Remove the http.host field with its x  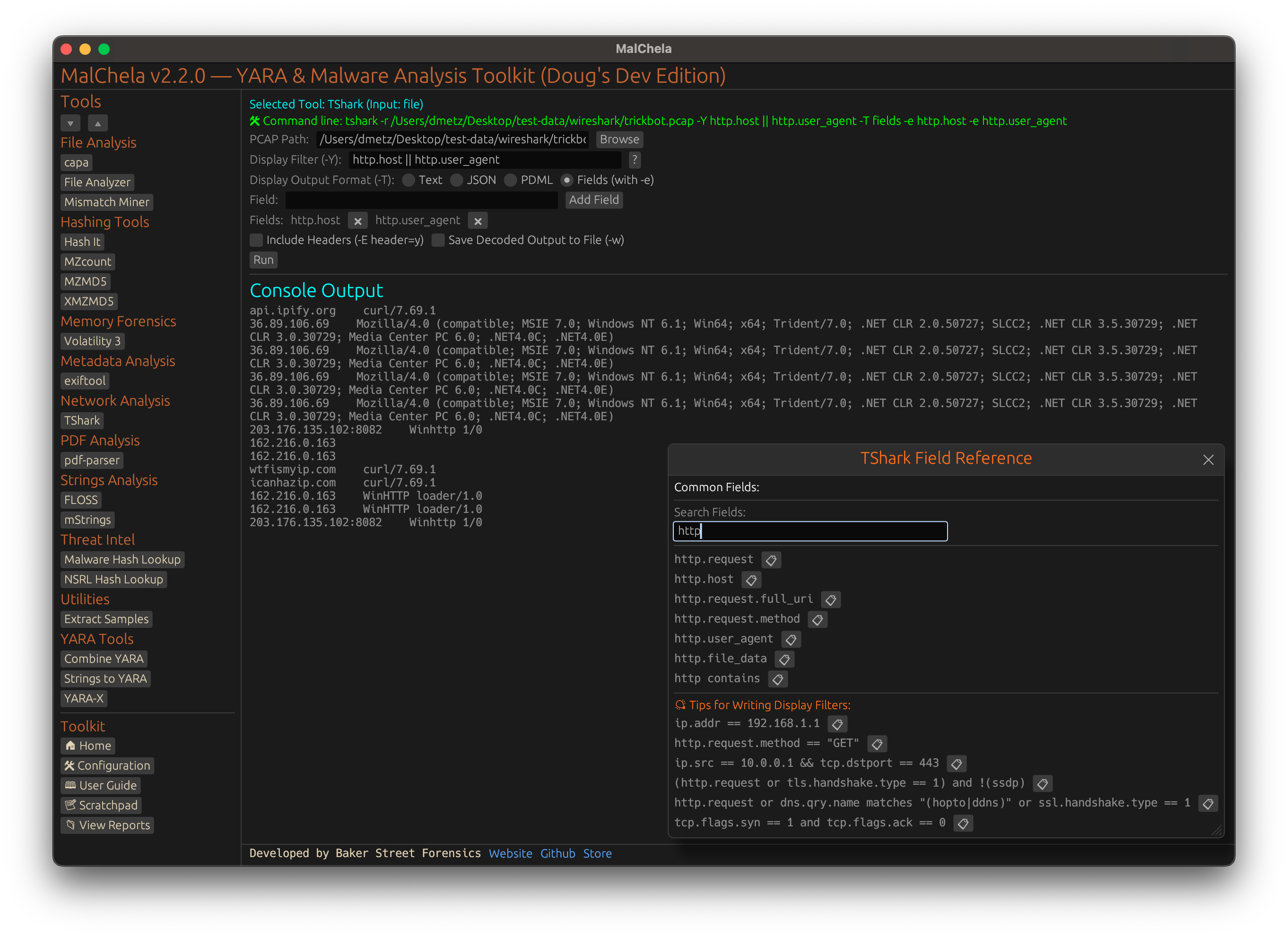tap(358, 221)
